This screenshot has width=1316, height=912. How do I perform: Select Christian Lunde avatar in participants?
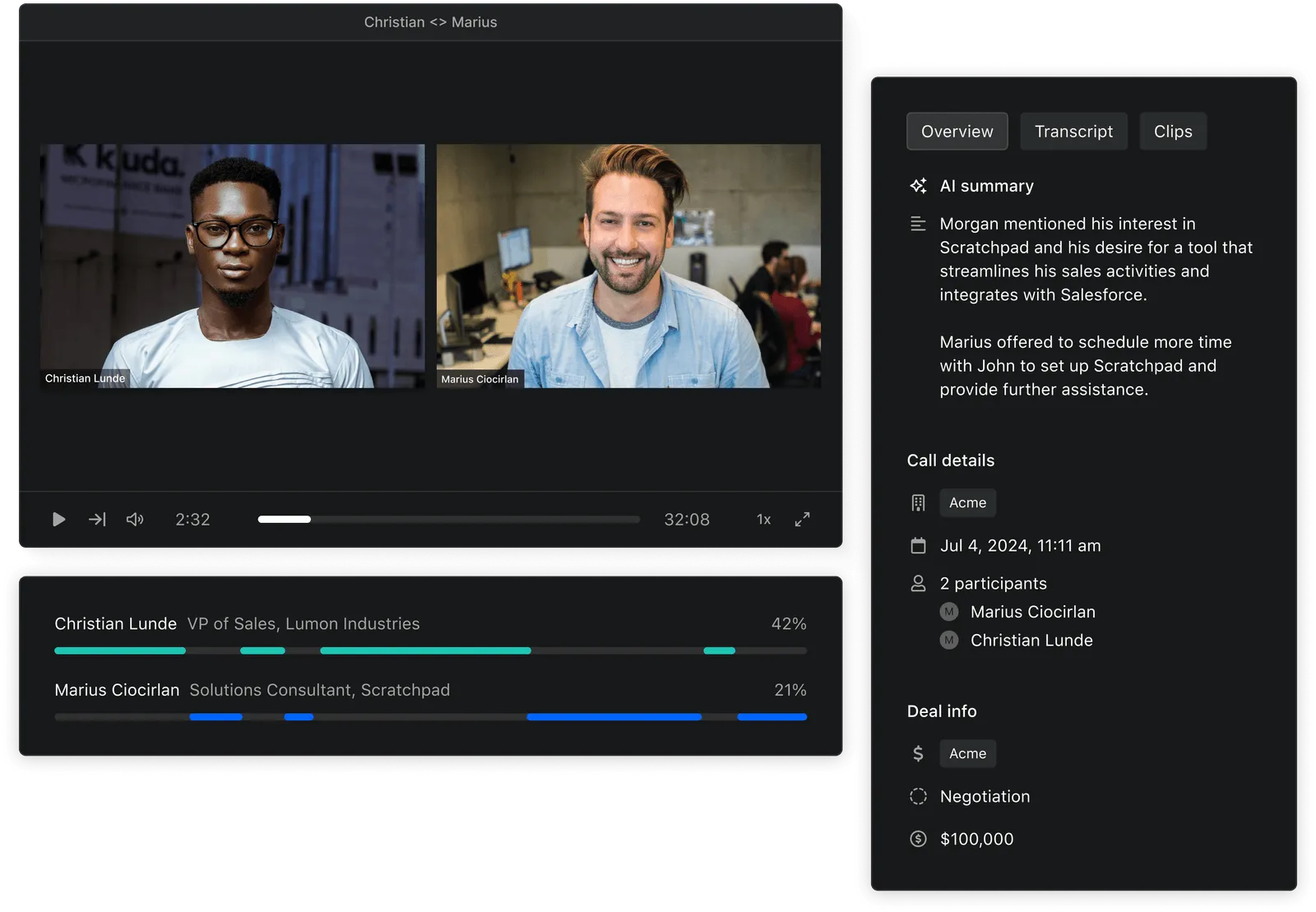[x=949, y=641]
